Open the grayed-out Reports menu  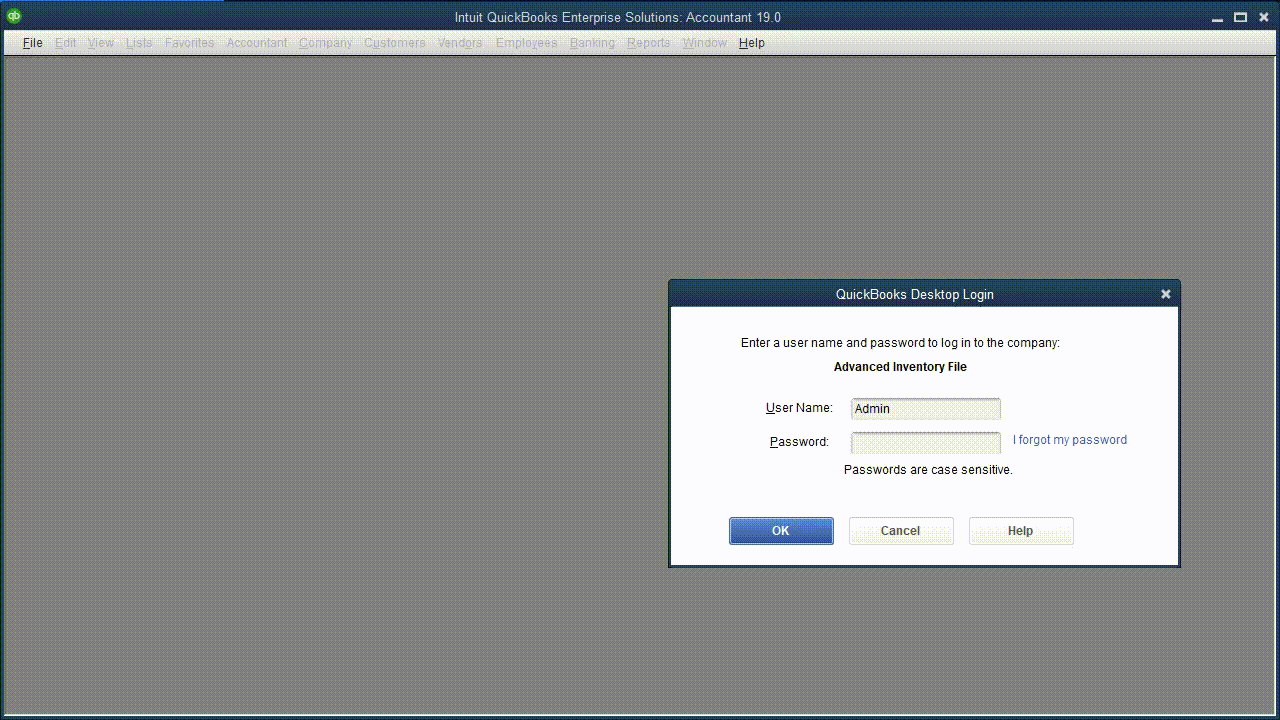pyautogui.click(x=648, y=43)
